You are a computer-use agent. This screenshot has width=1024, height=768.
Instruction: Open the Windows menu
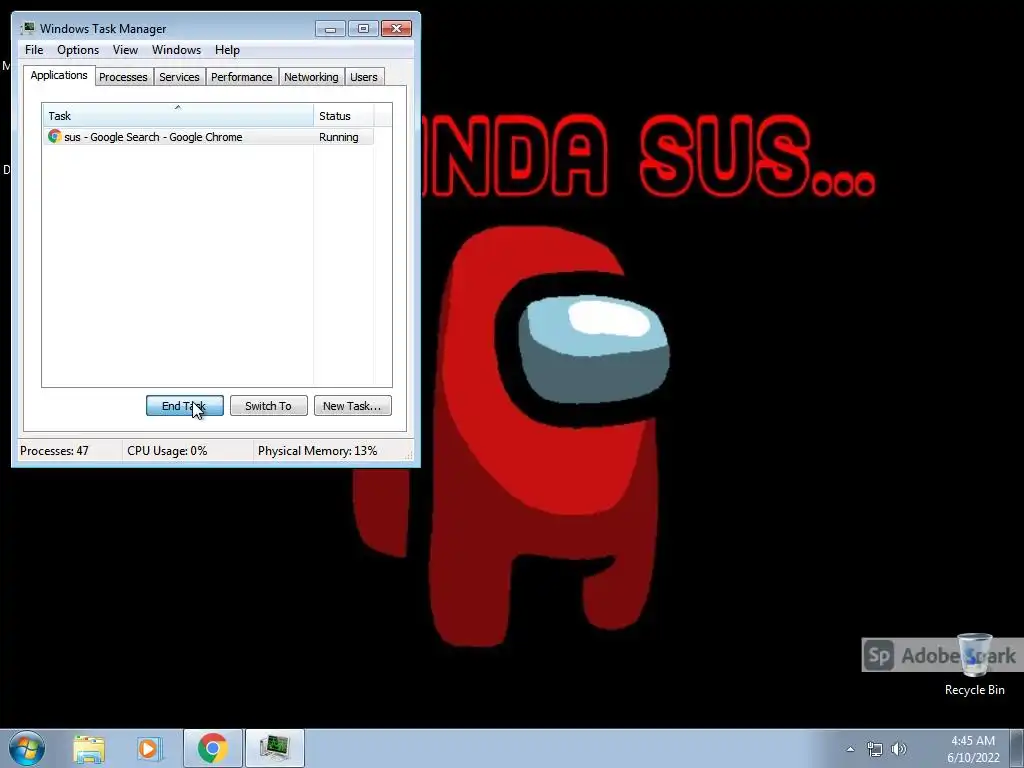coord(176,50)
